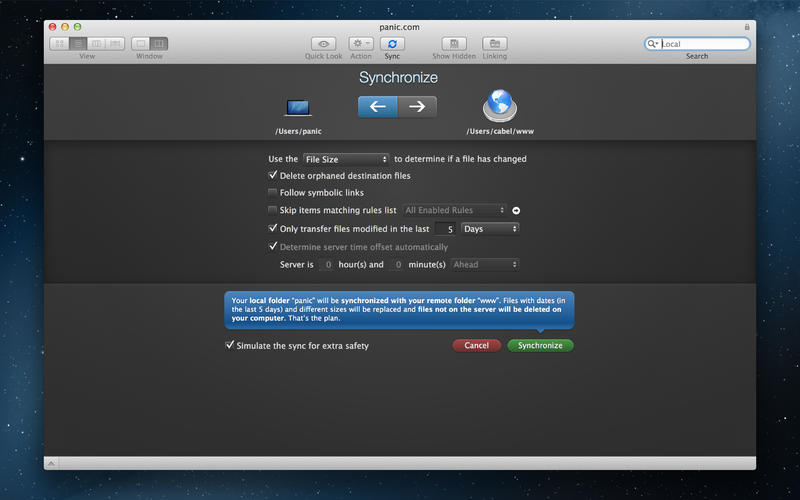The width and height of the screenshot is (800, 500).
Task: Click the red Cancel button
Action: click(x=477, y=345)
